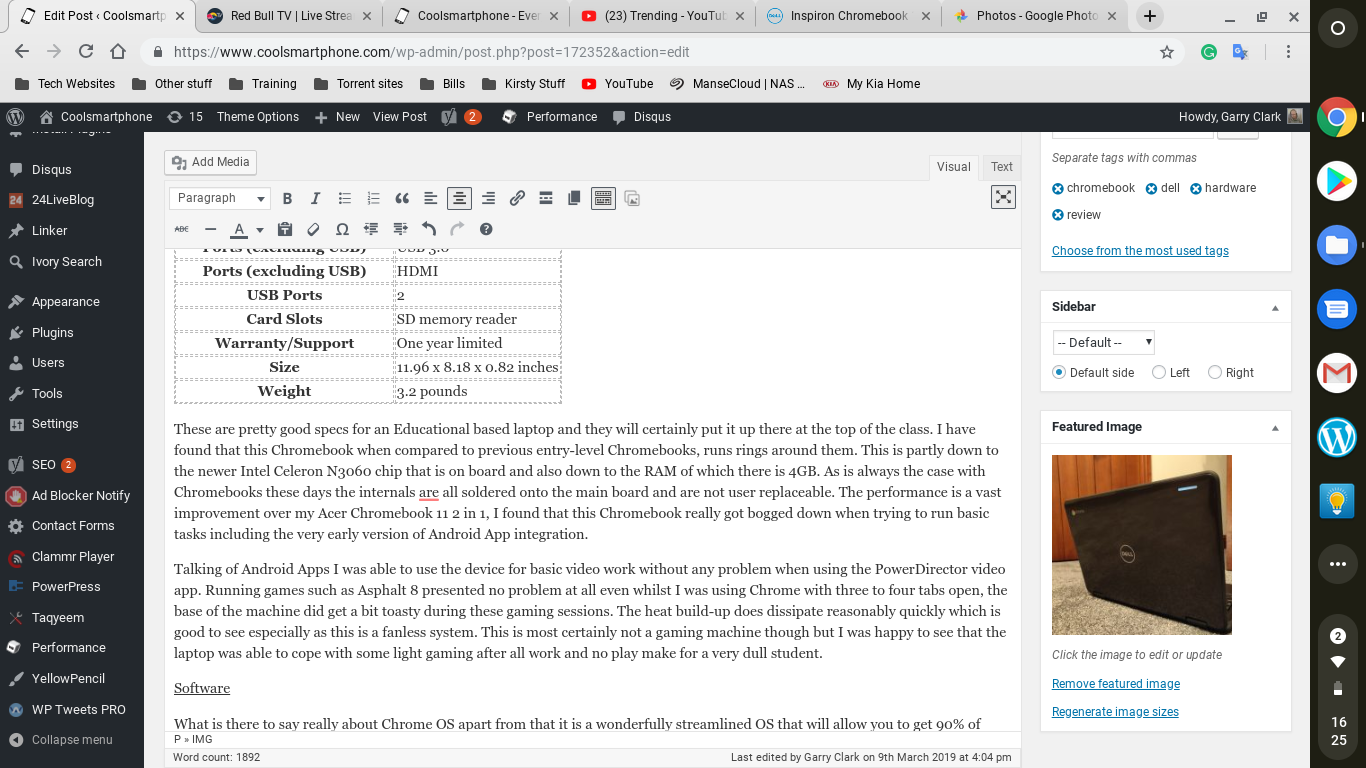
Task: Select Paste as text tool
Action: pos(285,229)
